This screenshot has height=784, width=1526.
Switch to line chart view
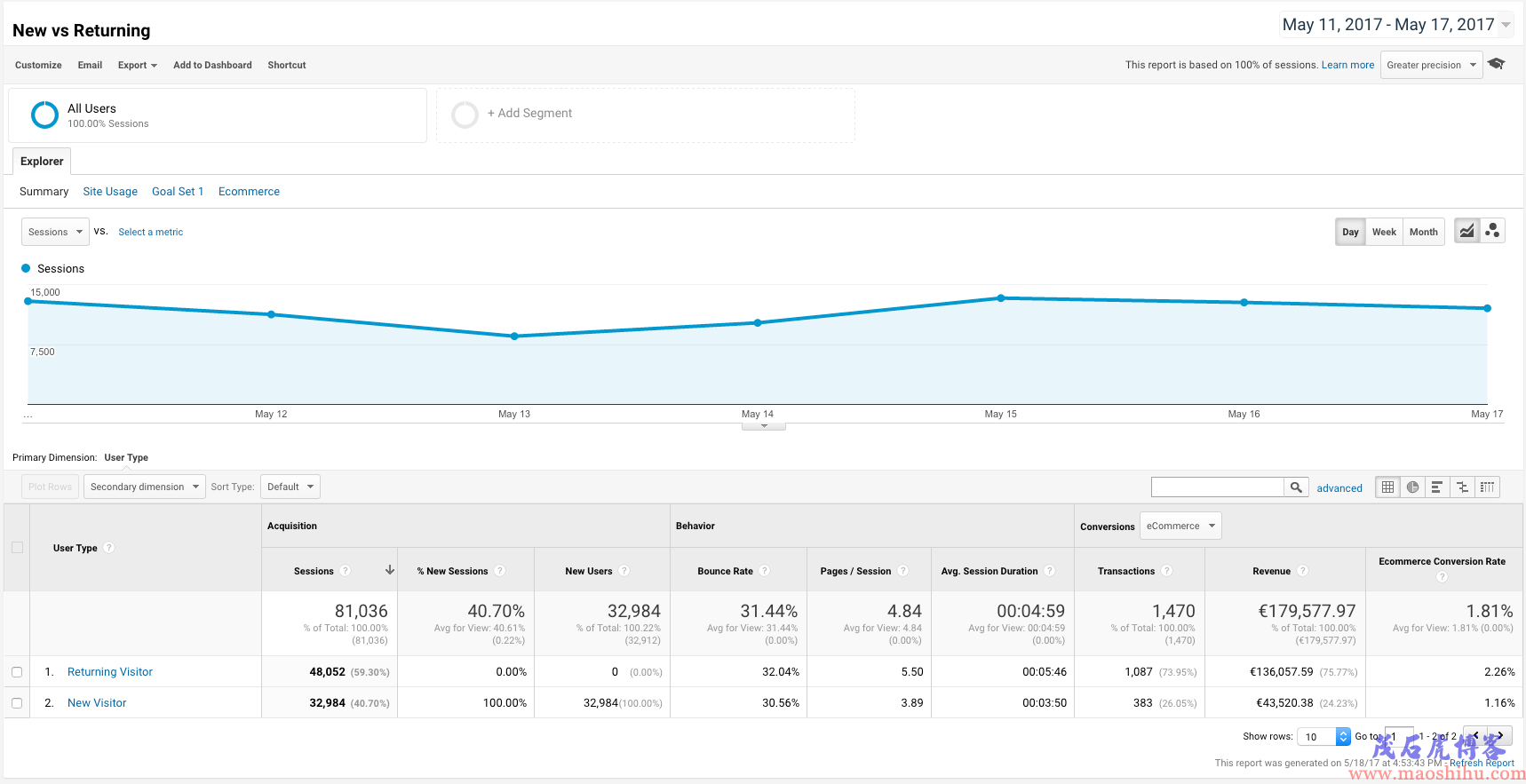1466,231
